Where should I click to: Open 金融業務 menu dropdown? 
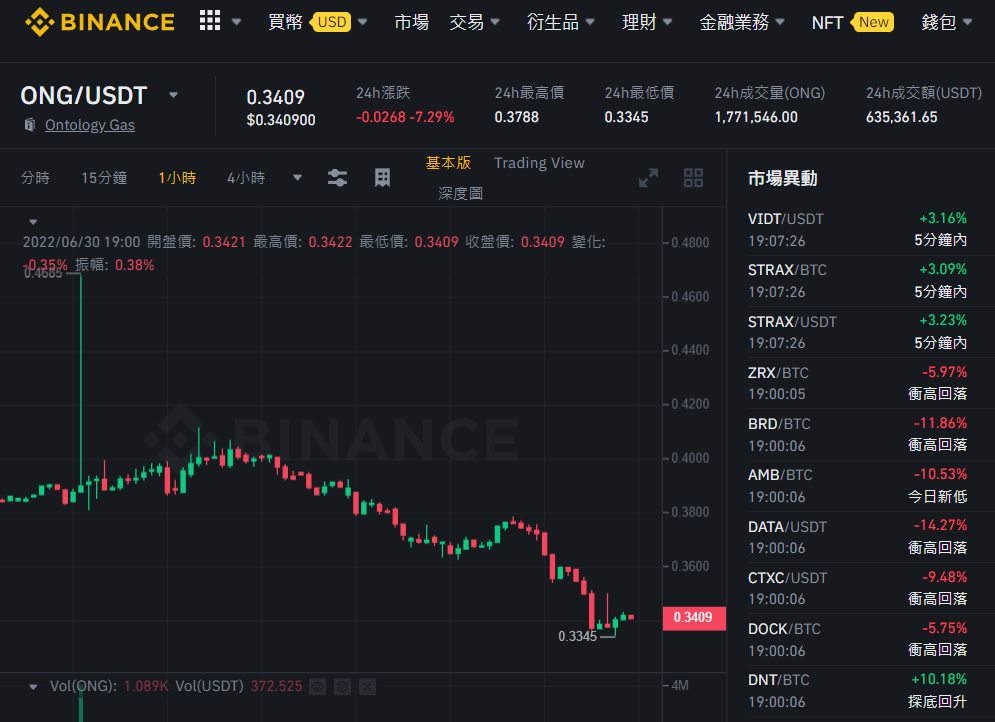742,22
